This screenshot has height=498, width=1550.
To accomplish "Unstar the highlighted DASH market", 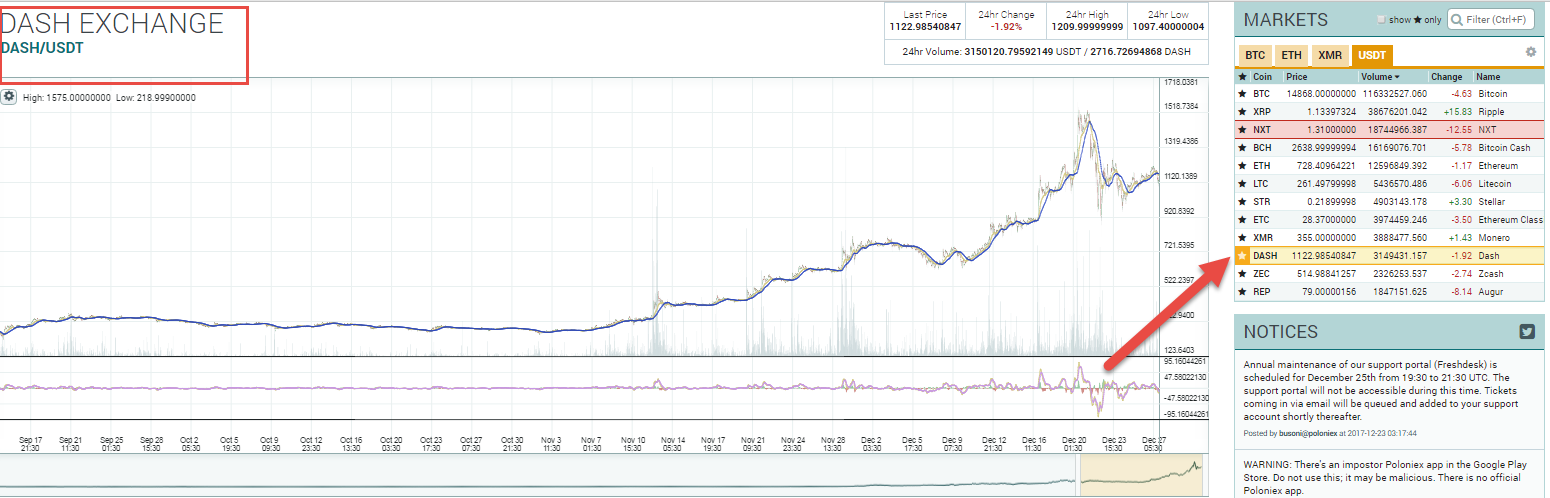I will tap(1242, 256).
